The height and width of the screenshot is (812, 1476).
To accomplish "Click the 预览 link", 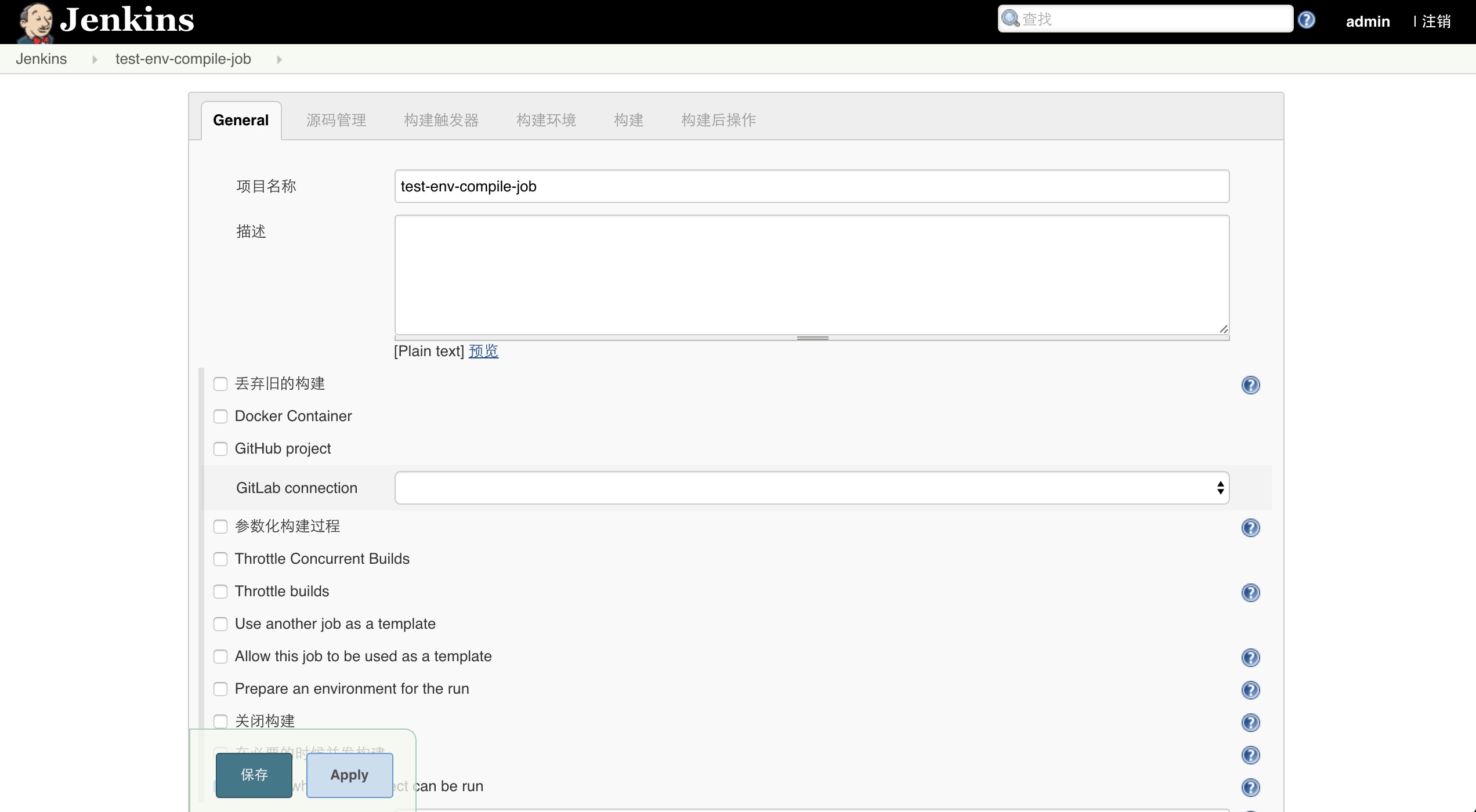I will pos(483,351).
